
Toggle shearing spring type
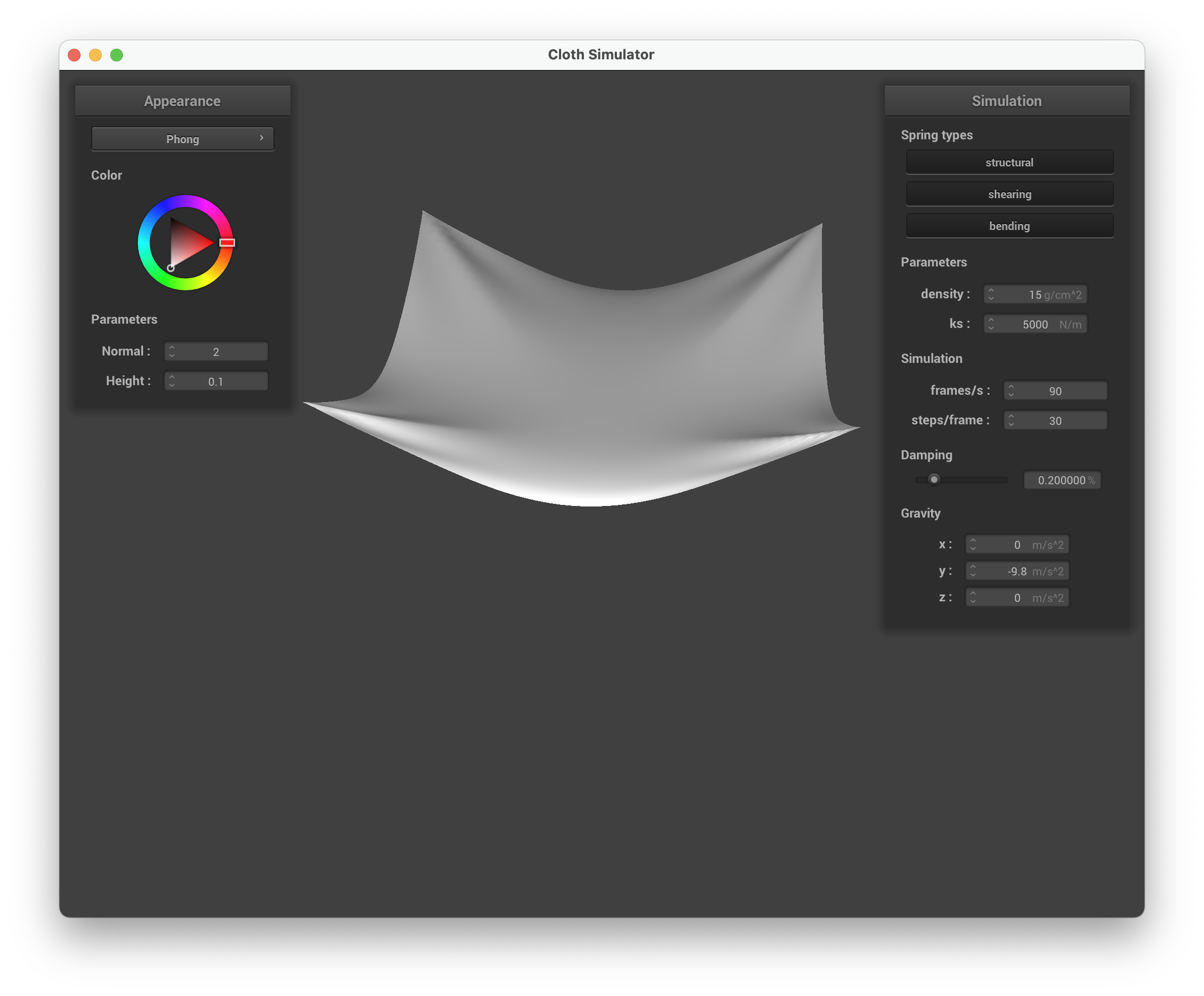(x=1009, y=194)
